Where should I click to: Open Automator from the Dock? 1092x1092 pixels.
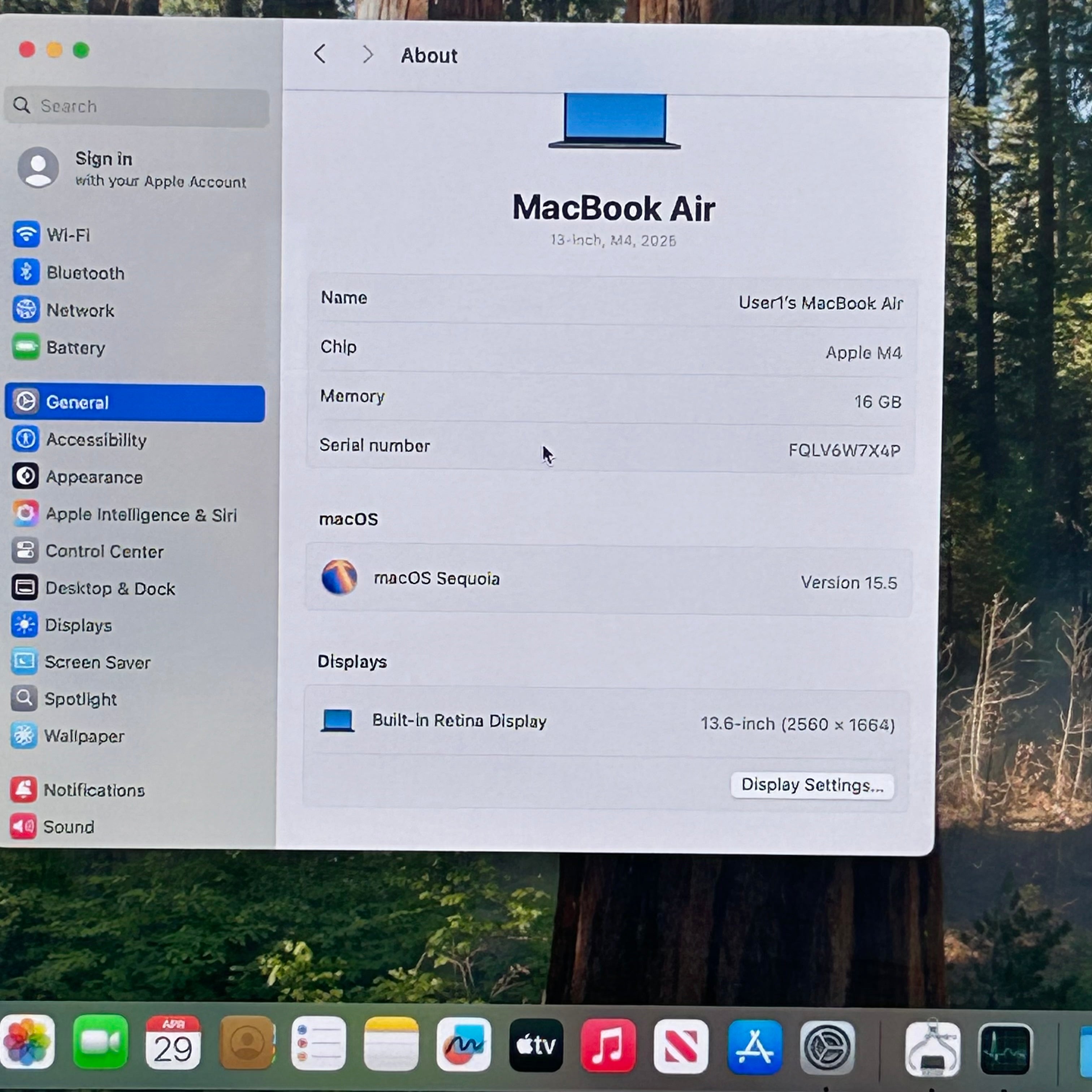click(933, 1049)
